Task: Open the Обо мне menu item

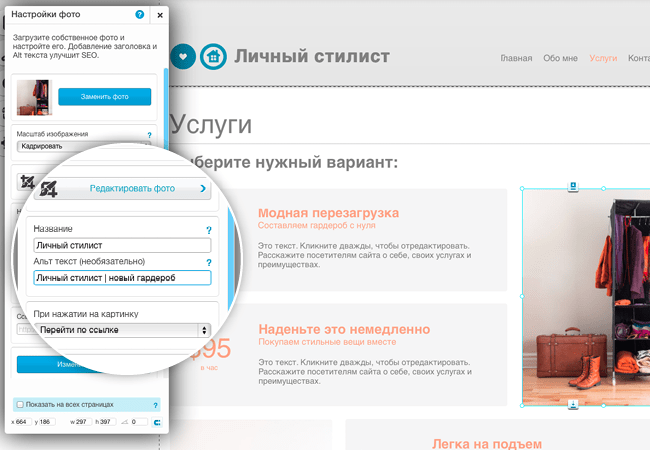Action: (x=560, y=58)
